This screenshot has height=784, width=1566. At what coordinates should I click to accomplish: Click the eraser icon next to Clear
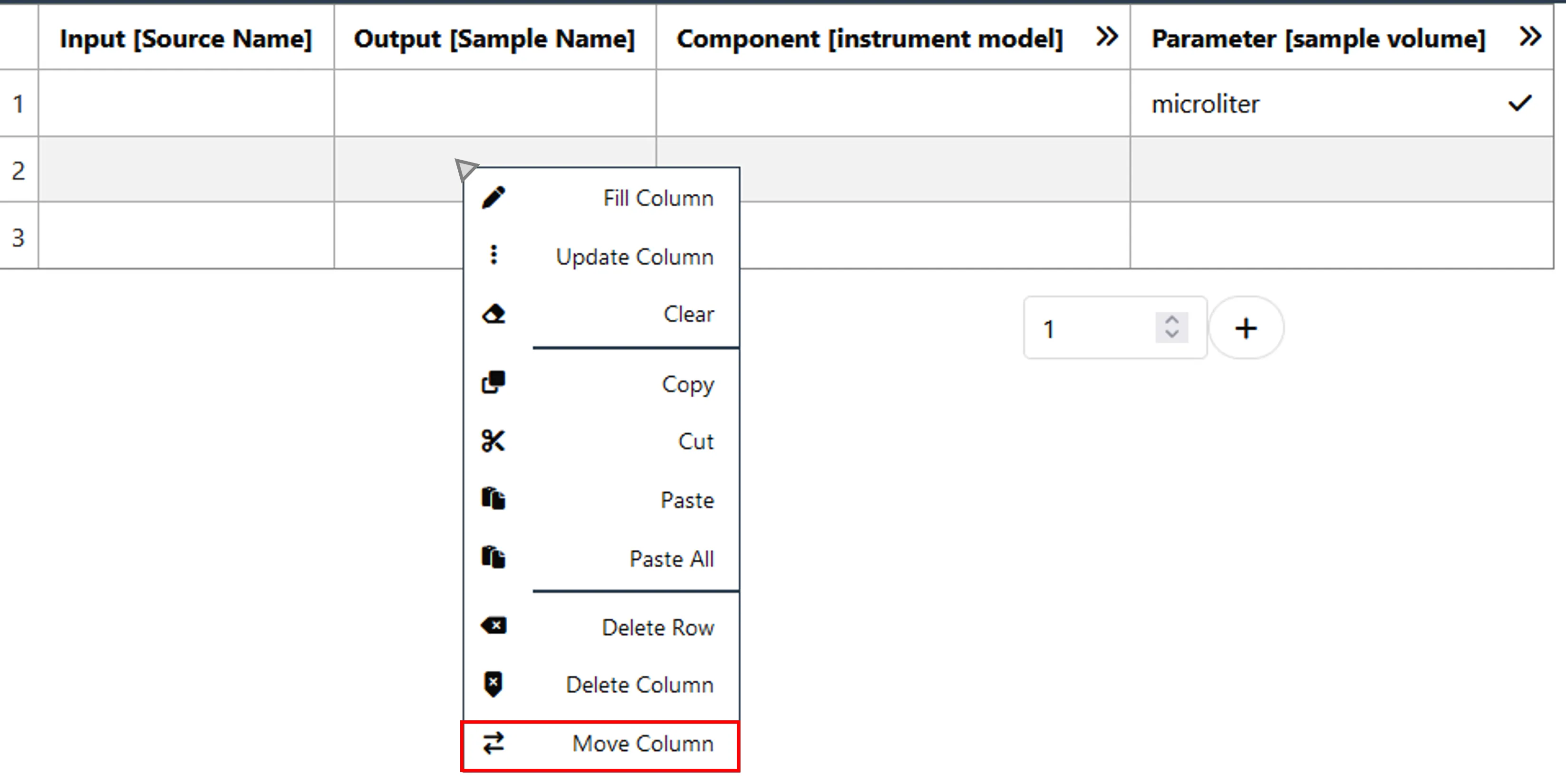pyautogui.click(x=493, y=314)
